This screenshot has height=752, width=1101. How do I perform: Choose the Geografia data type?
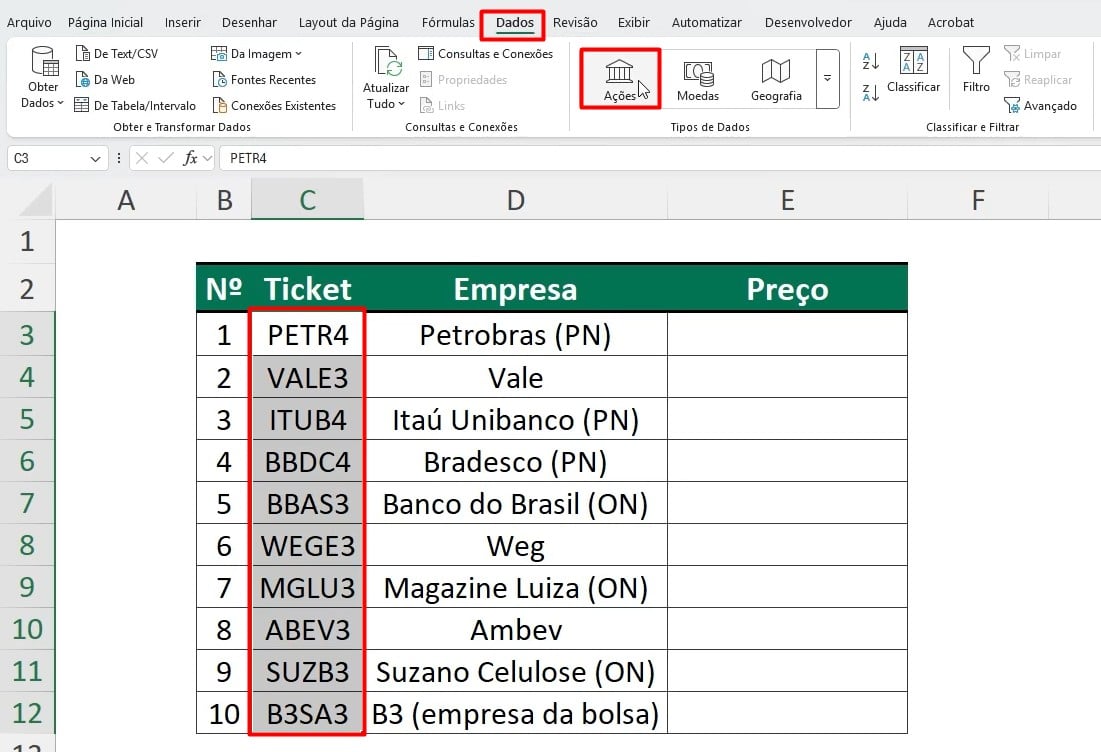point(776,80)
